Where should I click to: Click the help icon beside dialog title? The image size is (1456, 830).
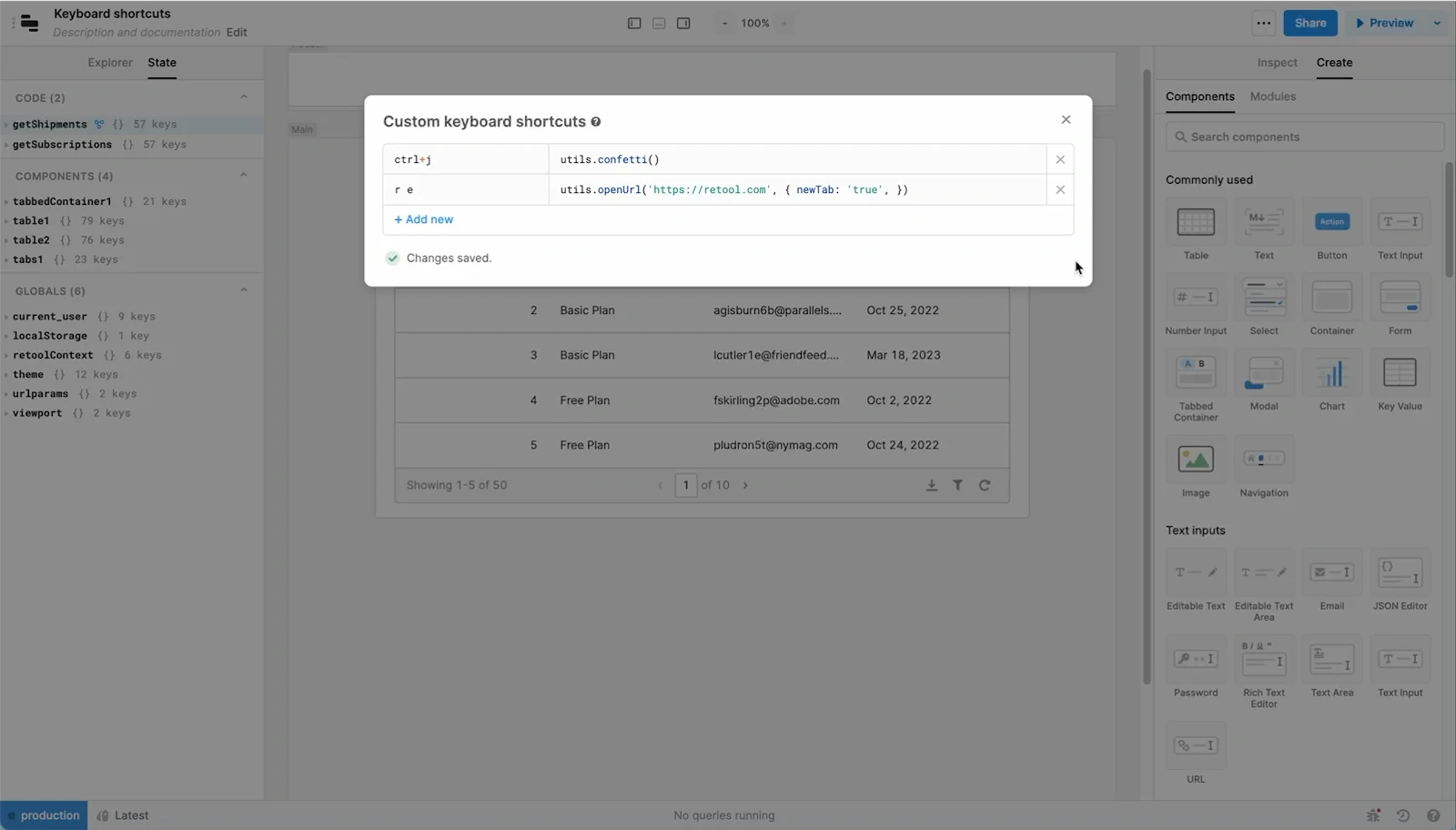click(x=596, y=121)
